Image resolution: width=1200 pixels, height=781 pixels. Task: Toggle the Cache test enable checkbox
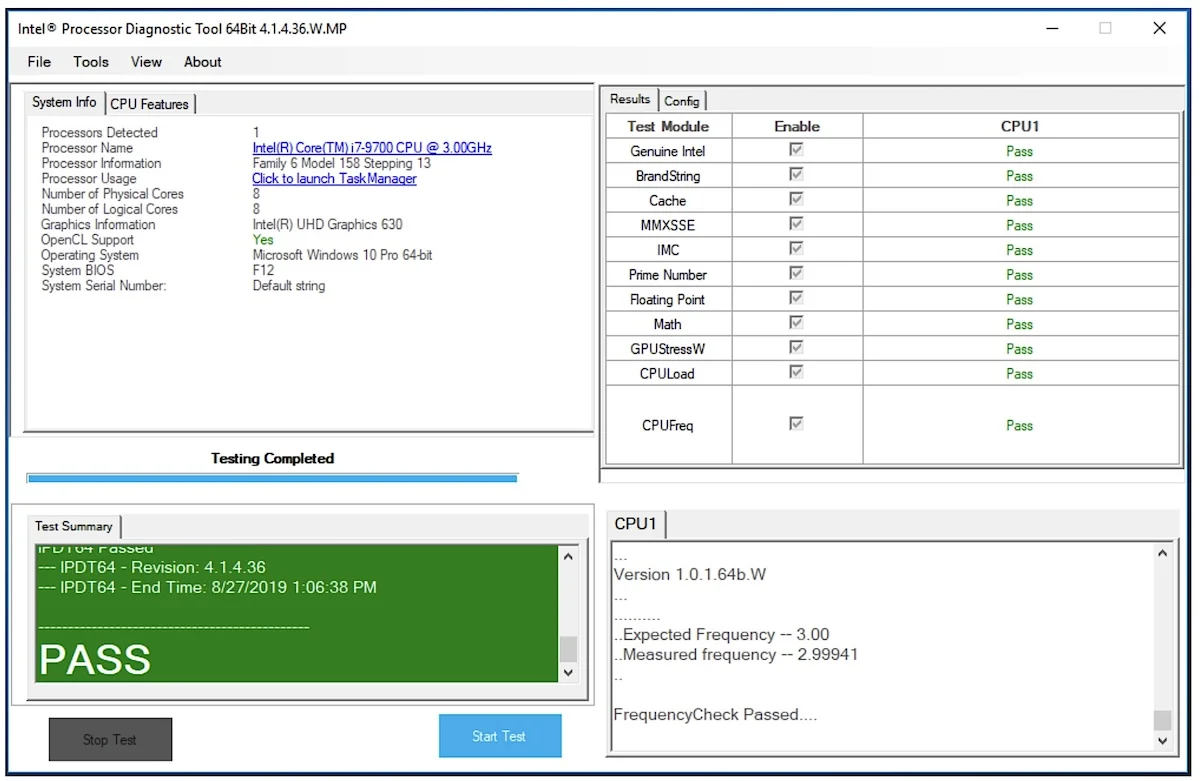(797, 199)
